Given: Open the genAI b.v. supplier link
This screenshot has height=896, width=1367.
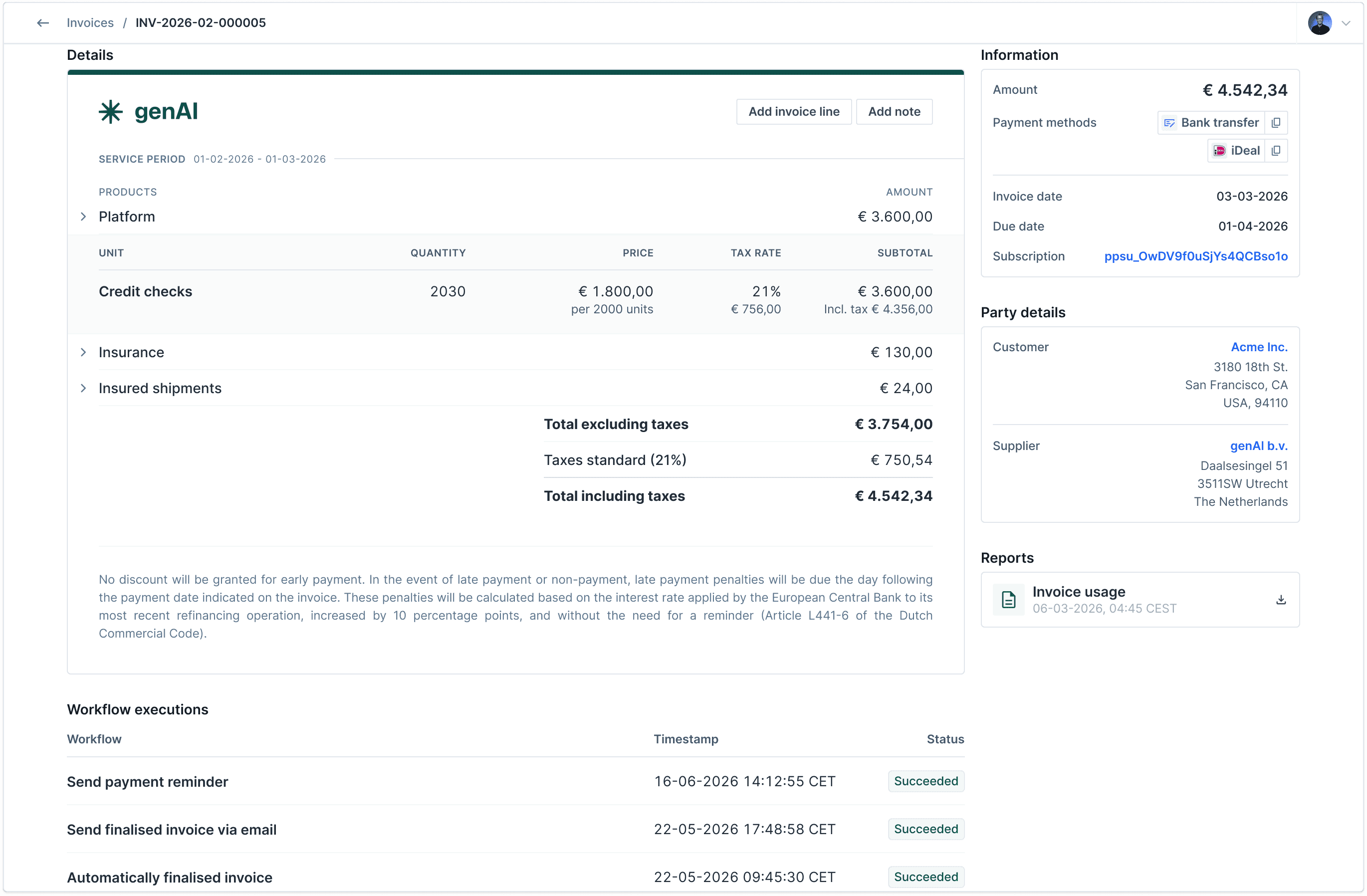Looking at the screenshot, I should click(1258, 446).
